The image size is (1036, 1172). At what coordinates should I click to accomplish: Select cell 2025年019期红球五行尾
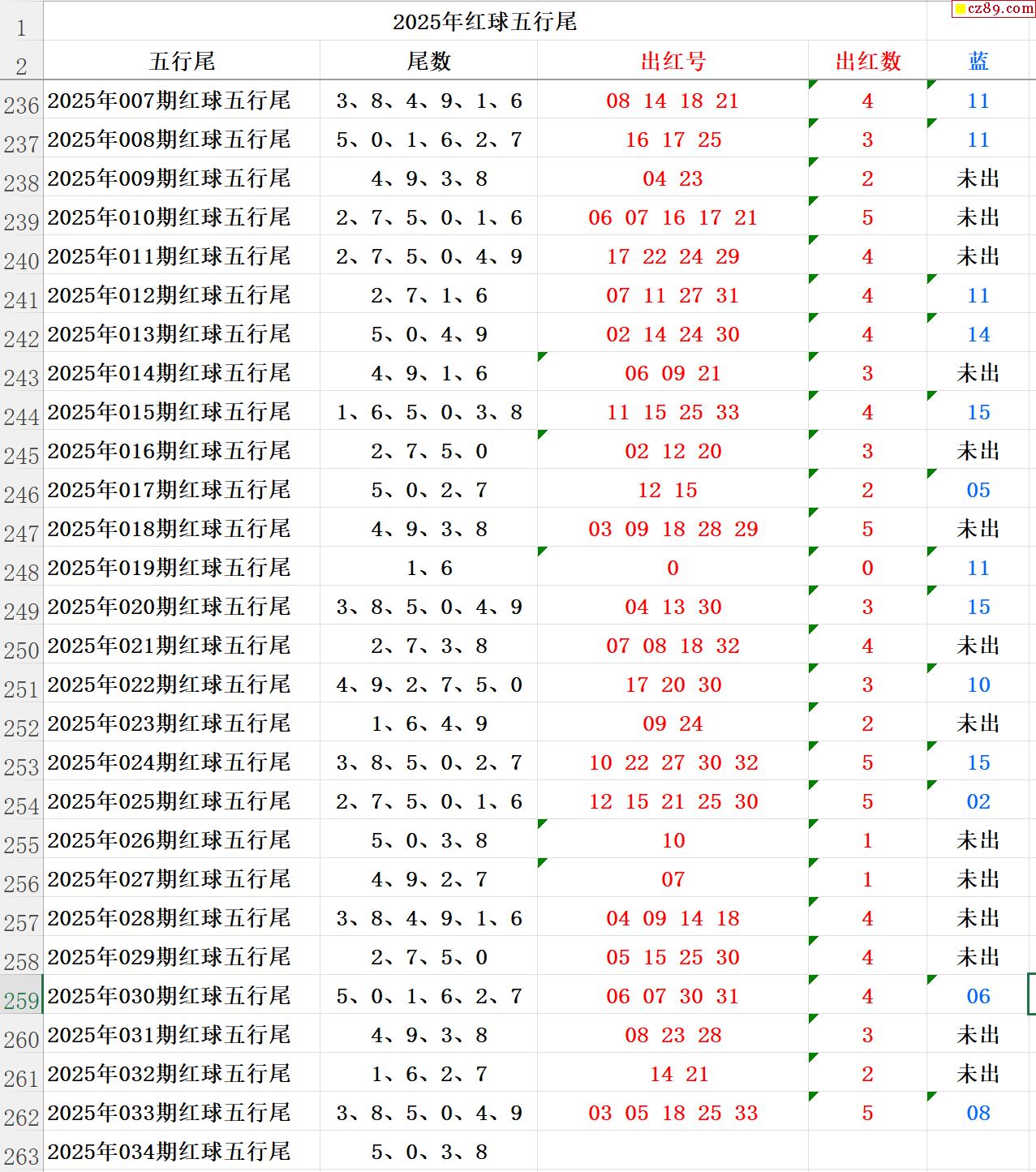[x=182, y=567]
